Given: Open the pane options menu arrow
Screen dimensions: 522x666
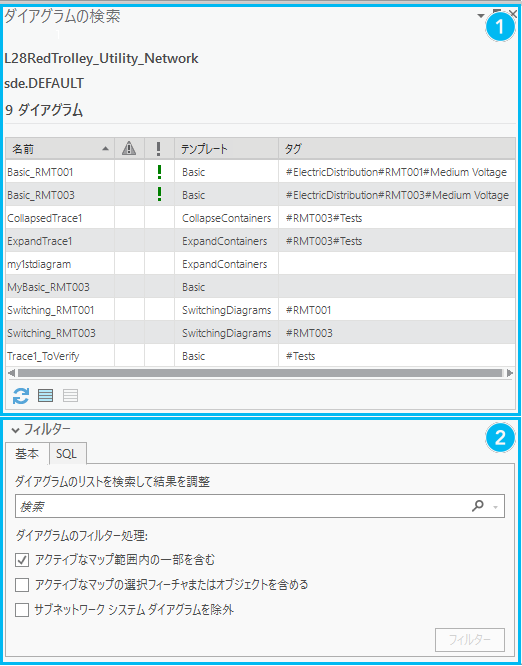Looking at the screenshot, I should pos(481,16).
